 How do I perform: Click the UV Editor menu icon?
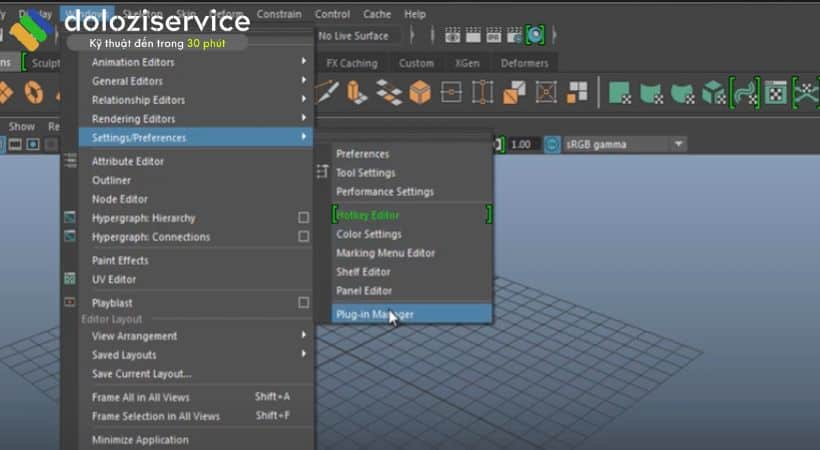point(70,279)
